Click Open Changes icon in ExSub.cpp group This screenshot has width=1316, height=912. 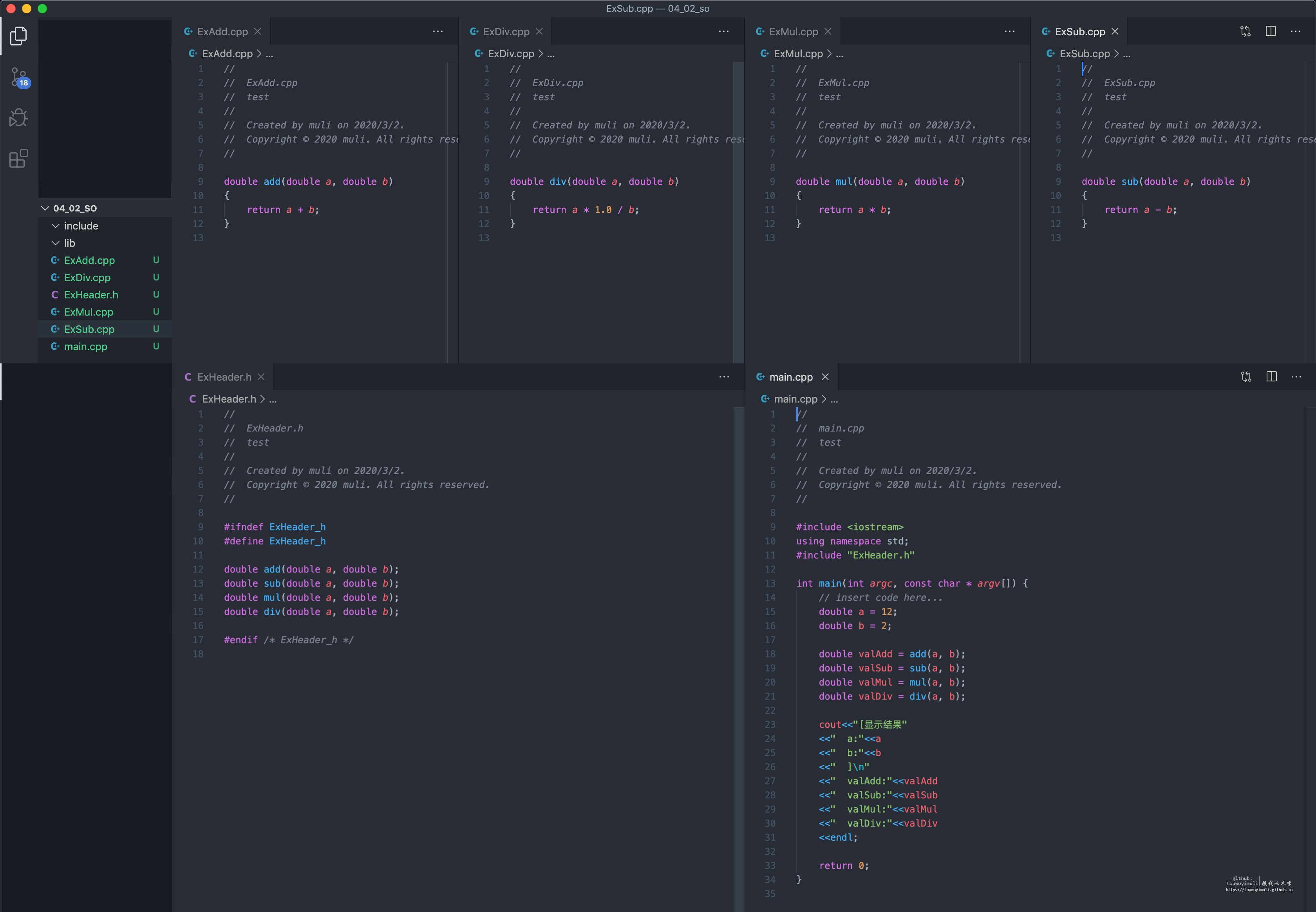pos(1245,31)
